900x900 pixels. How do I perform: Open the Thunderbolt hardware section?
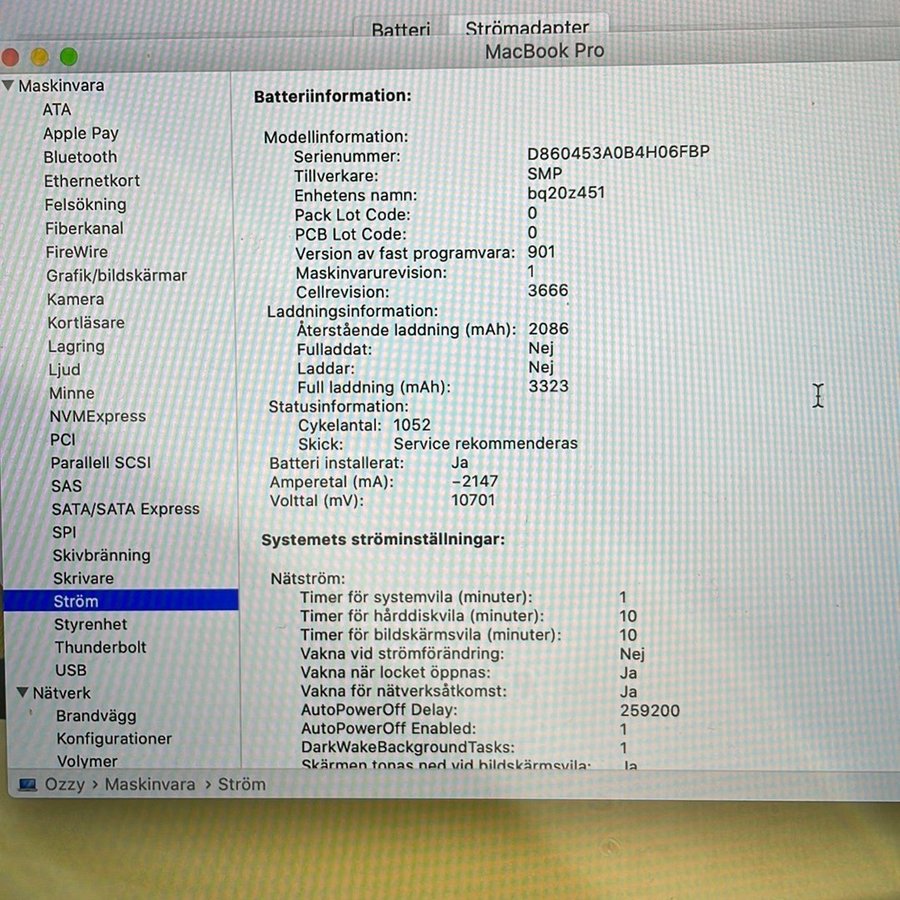pos(100,647)
